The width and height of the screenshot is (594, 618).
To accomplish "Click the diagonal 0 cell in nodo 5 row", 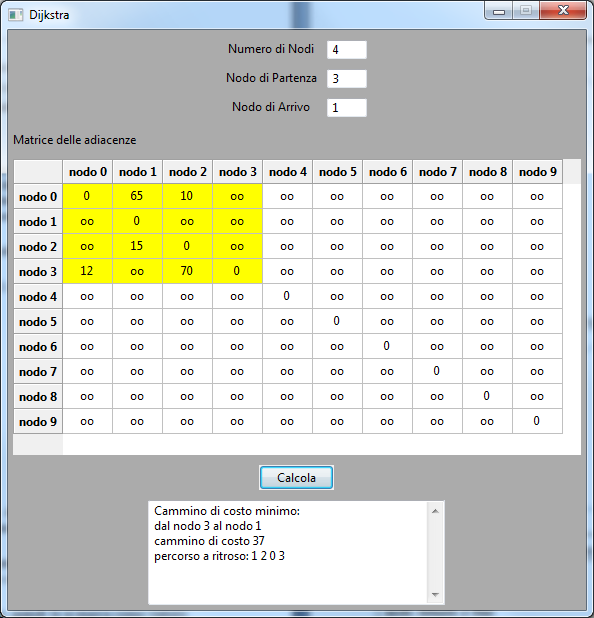I will pos(337,321).
